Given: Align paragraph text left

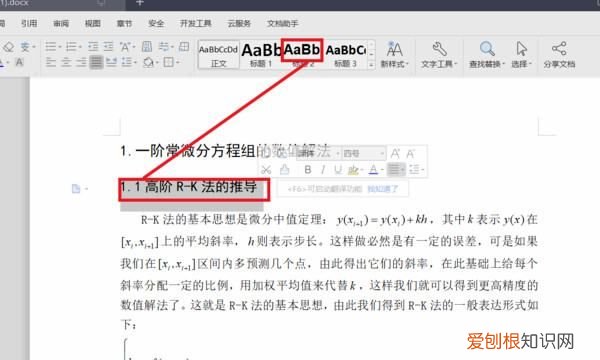Looking at the screenshot, I should 51,62.
